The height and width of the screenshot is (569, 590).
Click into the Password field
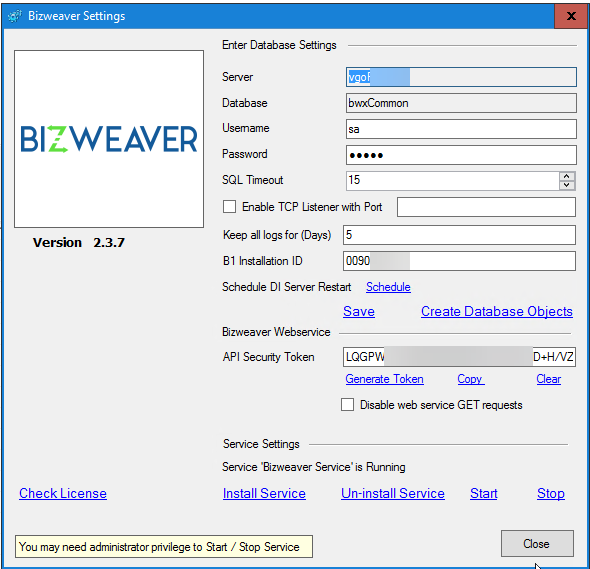[461, 155]
